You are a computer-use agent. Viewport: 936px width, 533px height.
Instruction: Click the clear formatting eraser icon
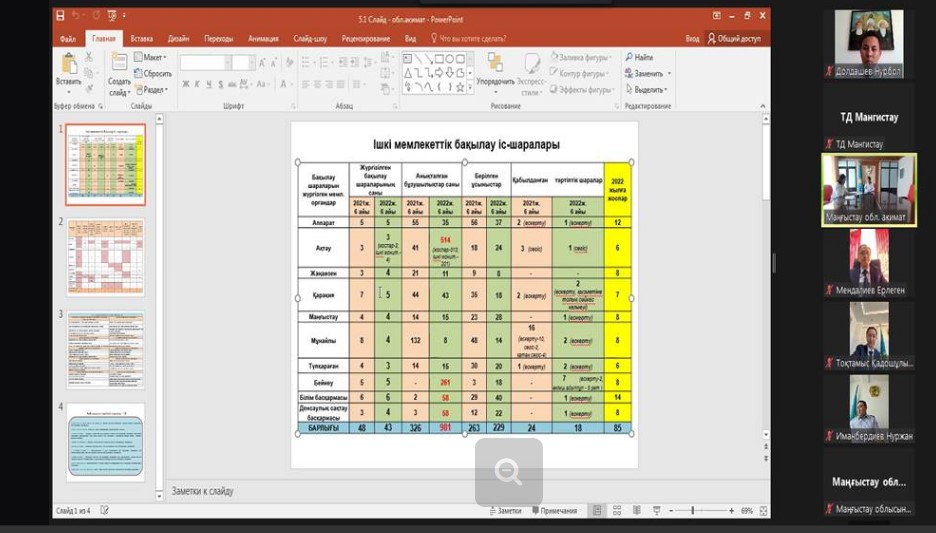pos(290,63)
